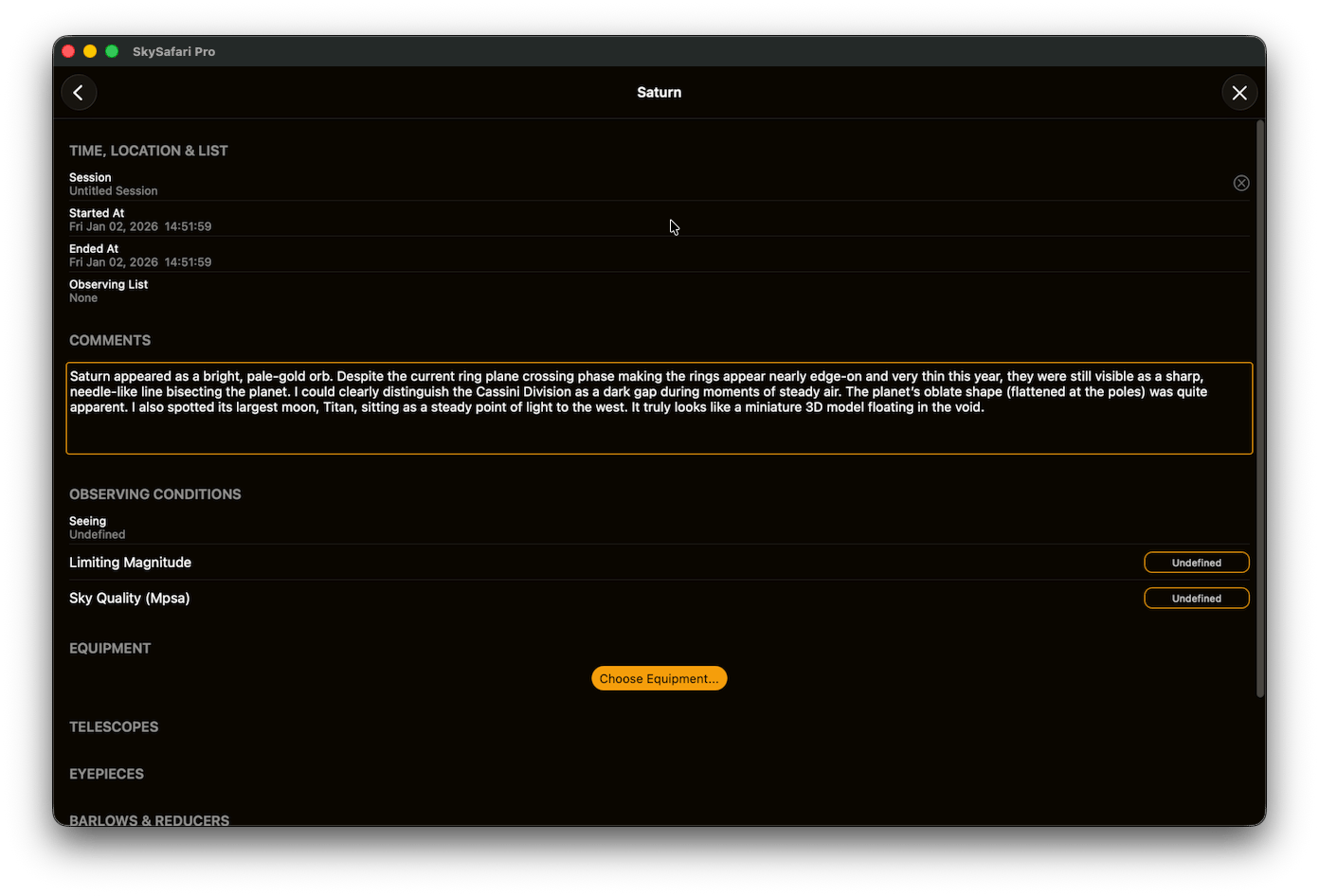This screenshot has height=896, width=1319.
Task: Click the OBSERVING CONDITIONS heading
Action: tap(155, 494)
